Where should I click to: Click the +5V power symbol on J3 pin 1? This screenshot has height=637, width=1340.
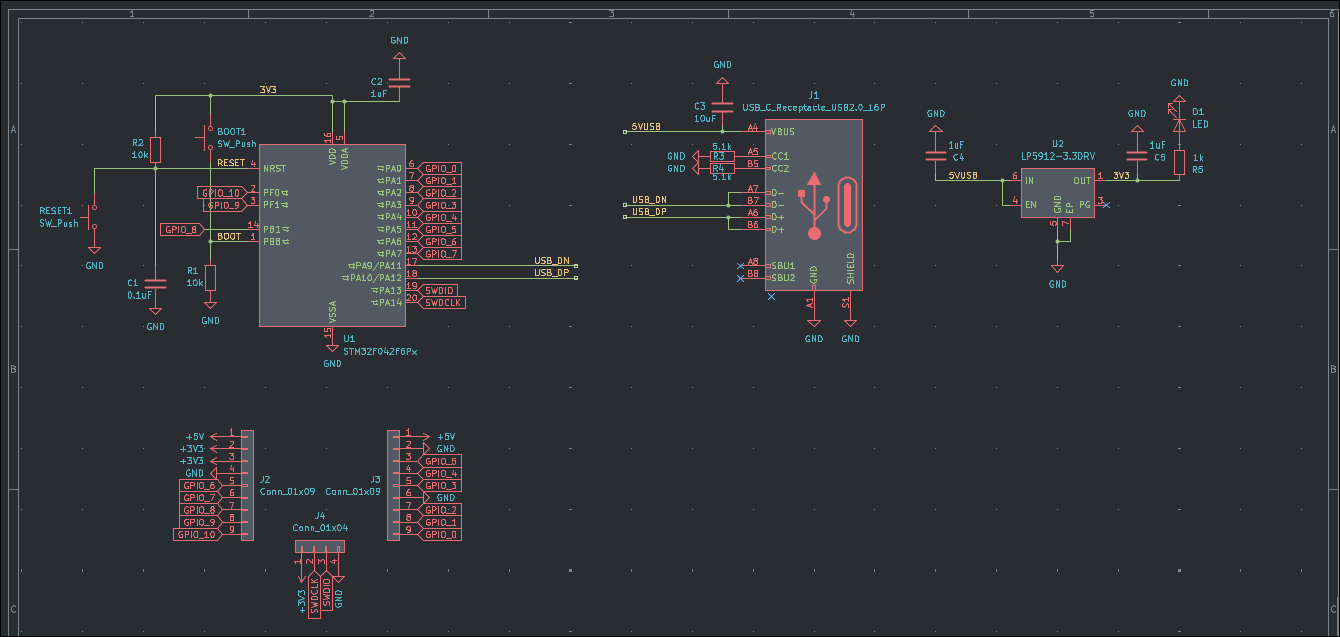[x=444, y=436]
